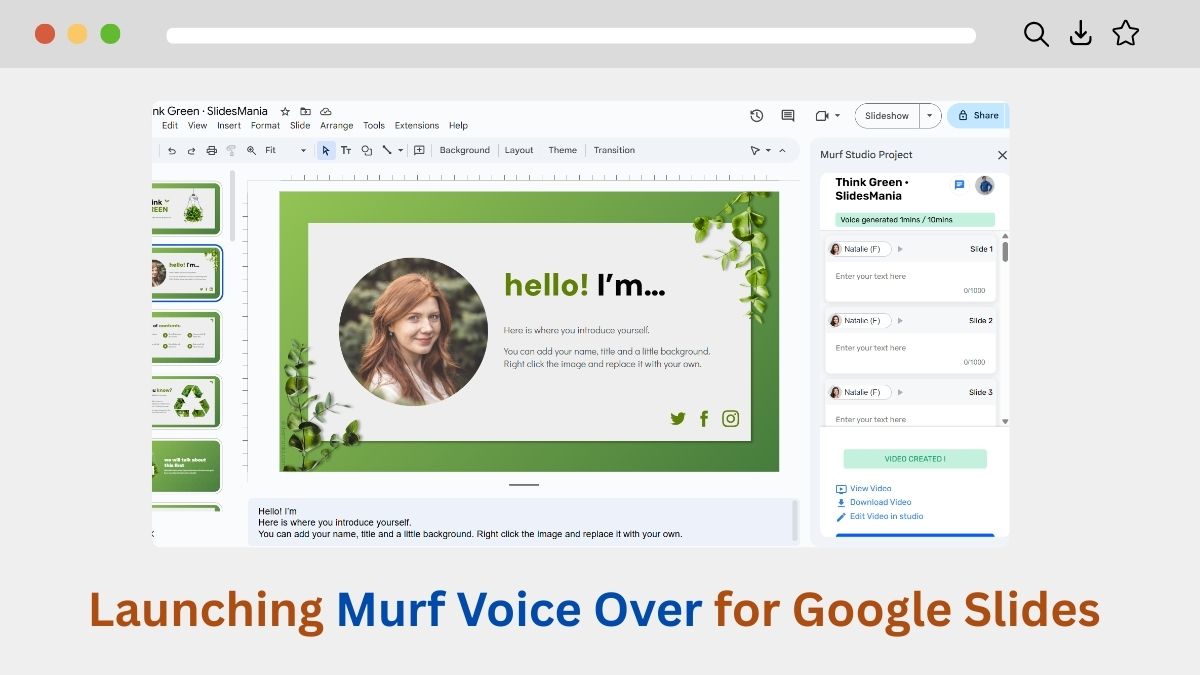The height and width of the screenshot is (675, 1200).
Task: Click the Slide 2 text input field
Action: point(910,354)
